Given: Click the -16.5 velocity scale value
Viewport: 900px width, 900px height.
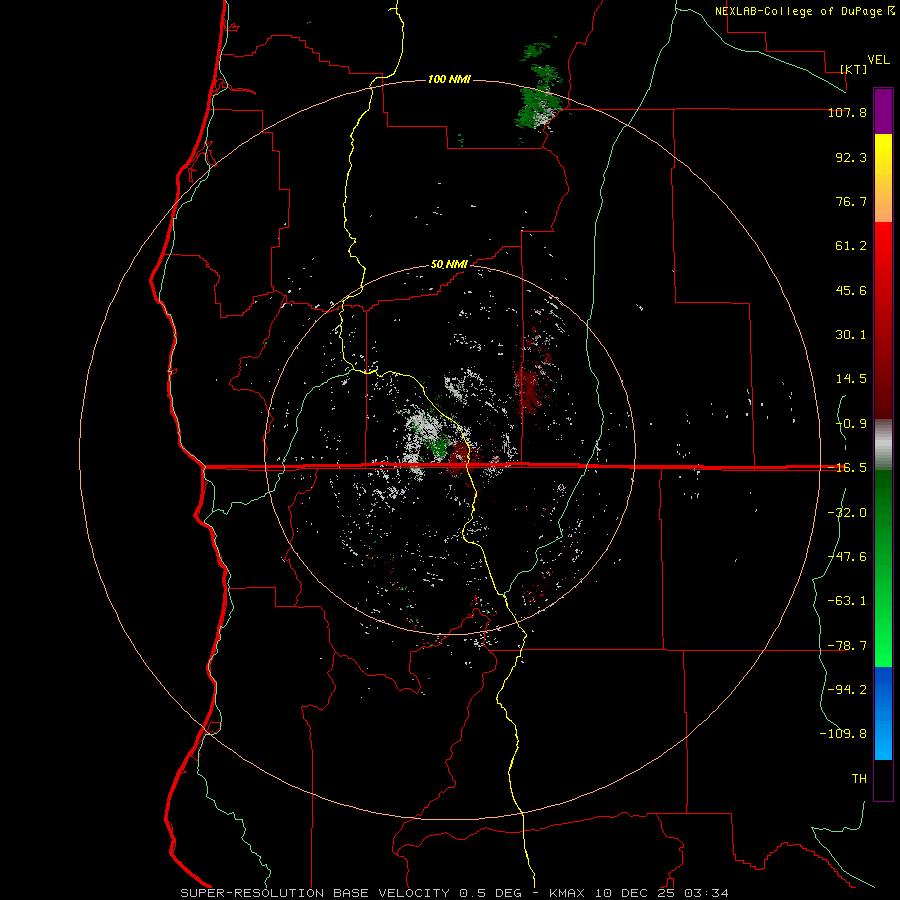Looking at the screenshot, I should (847, 468).
